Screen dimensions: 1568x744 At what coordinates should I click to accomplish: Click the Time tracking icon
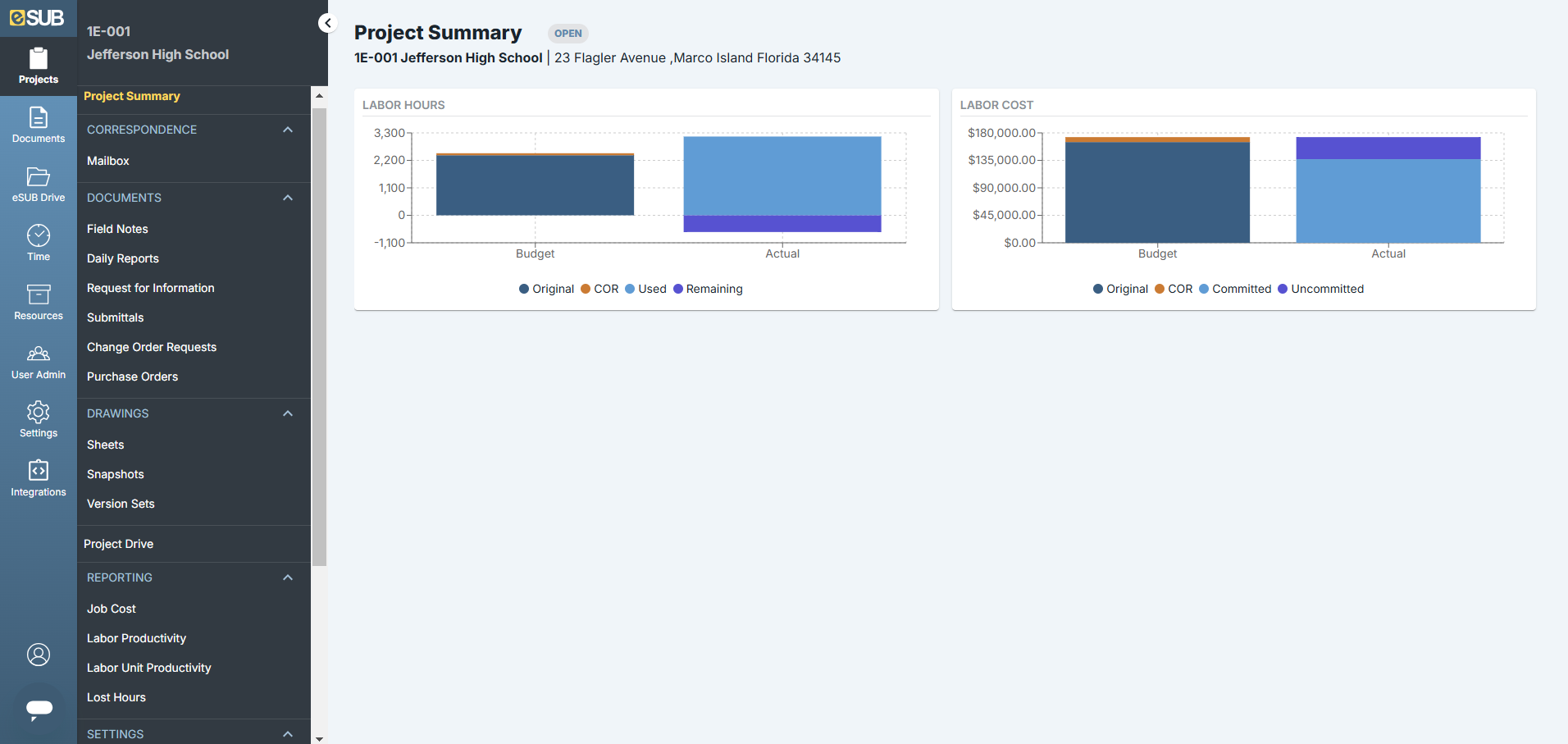[x=38, y=242]
